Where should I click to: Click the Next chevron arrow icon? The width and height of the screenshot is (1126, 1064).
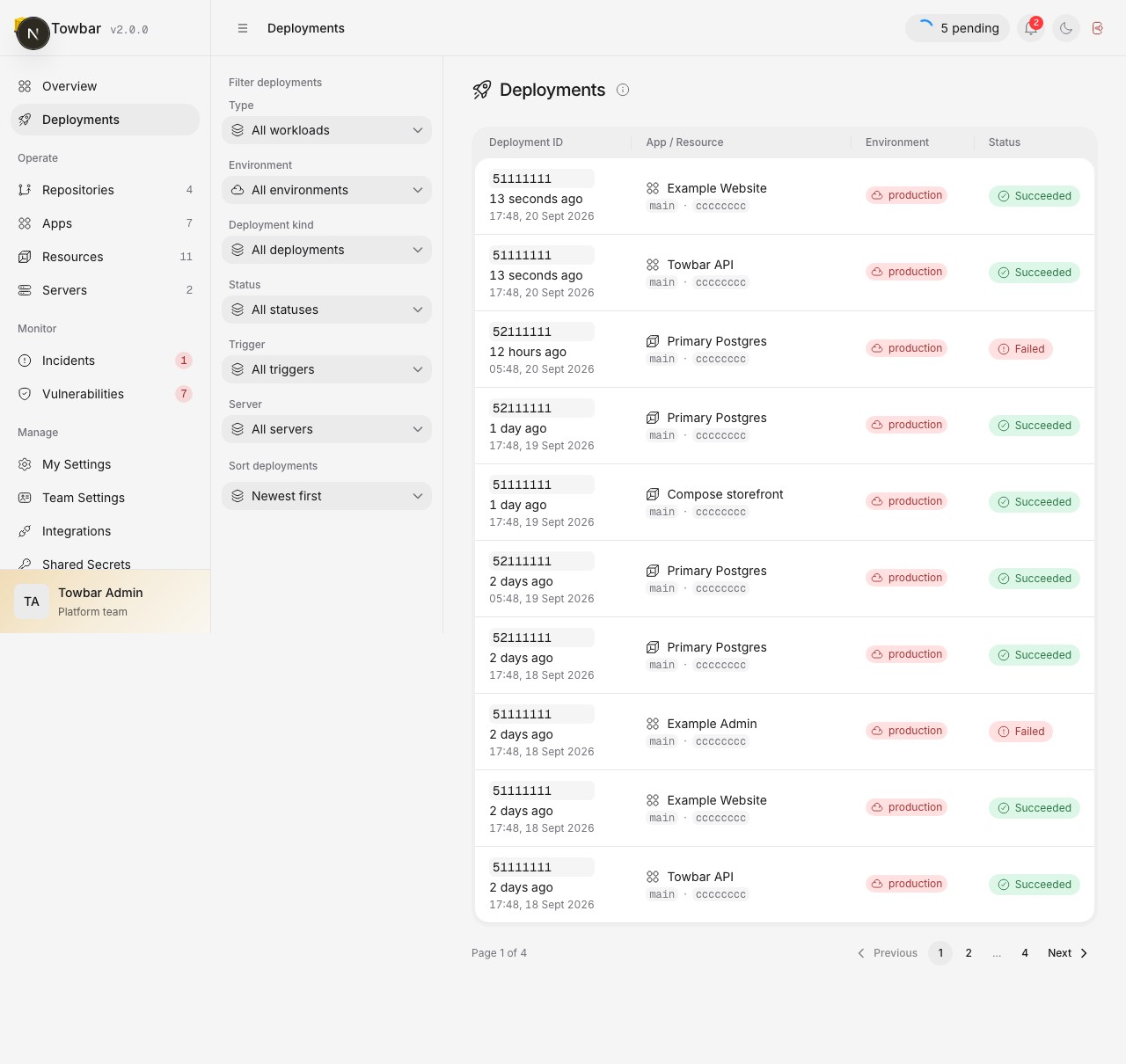point(1084,953)
